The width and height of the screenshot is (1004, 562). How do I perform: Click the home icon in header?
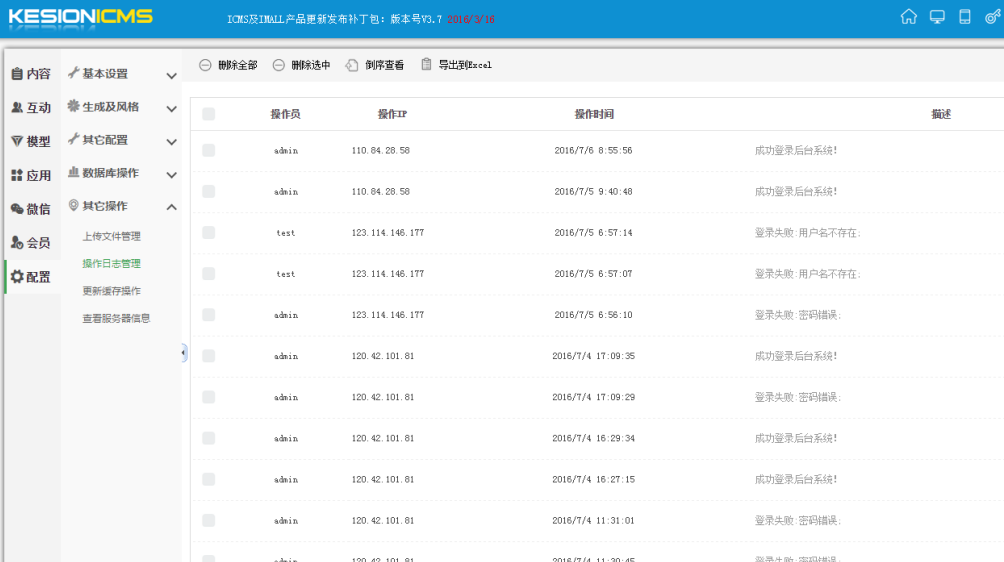908,17
